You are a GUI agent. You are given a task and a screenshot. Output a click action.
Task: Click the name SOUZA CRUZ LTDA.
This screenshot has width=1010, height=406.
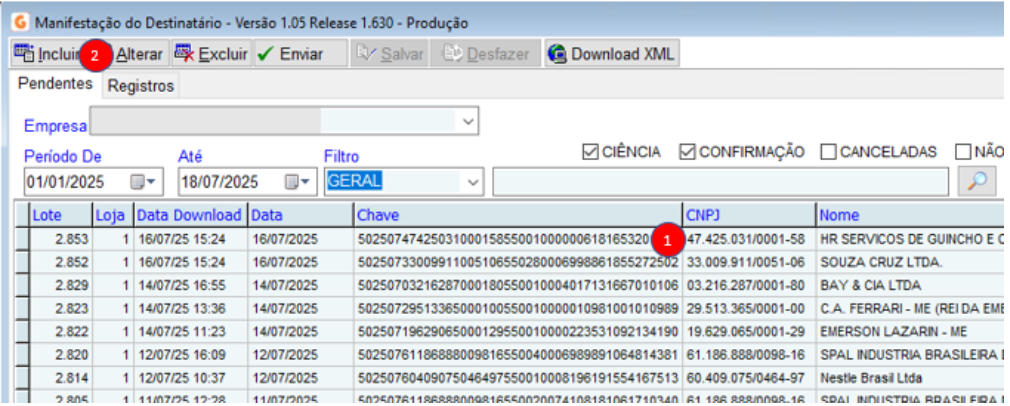coord(882,262)
